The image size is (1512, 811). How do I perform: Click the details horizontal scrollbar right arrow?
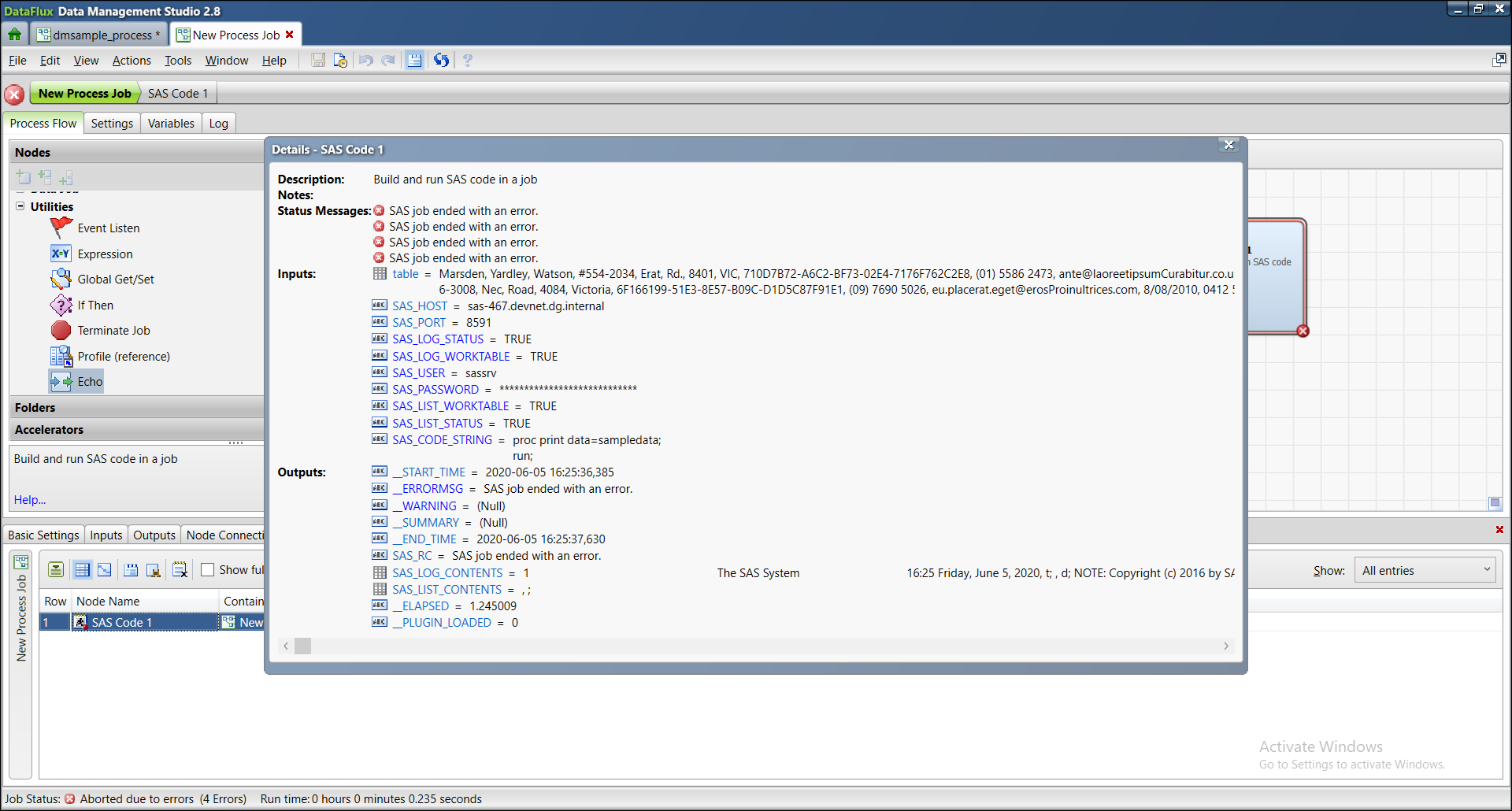tap(1226, 646)
